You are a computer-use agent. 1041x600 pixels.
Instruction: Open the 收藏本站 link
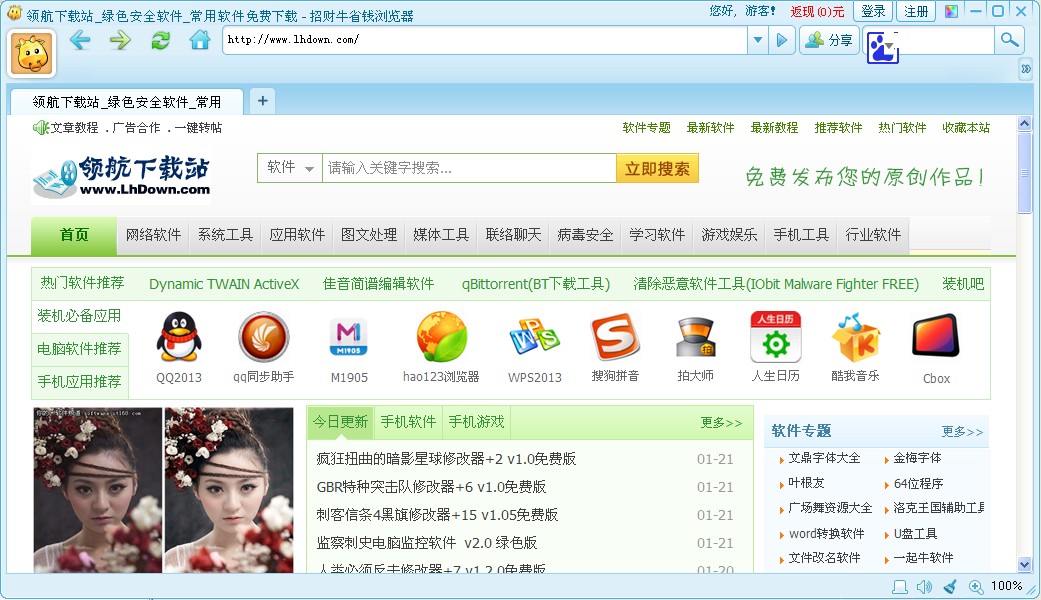tap(966, 127)
